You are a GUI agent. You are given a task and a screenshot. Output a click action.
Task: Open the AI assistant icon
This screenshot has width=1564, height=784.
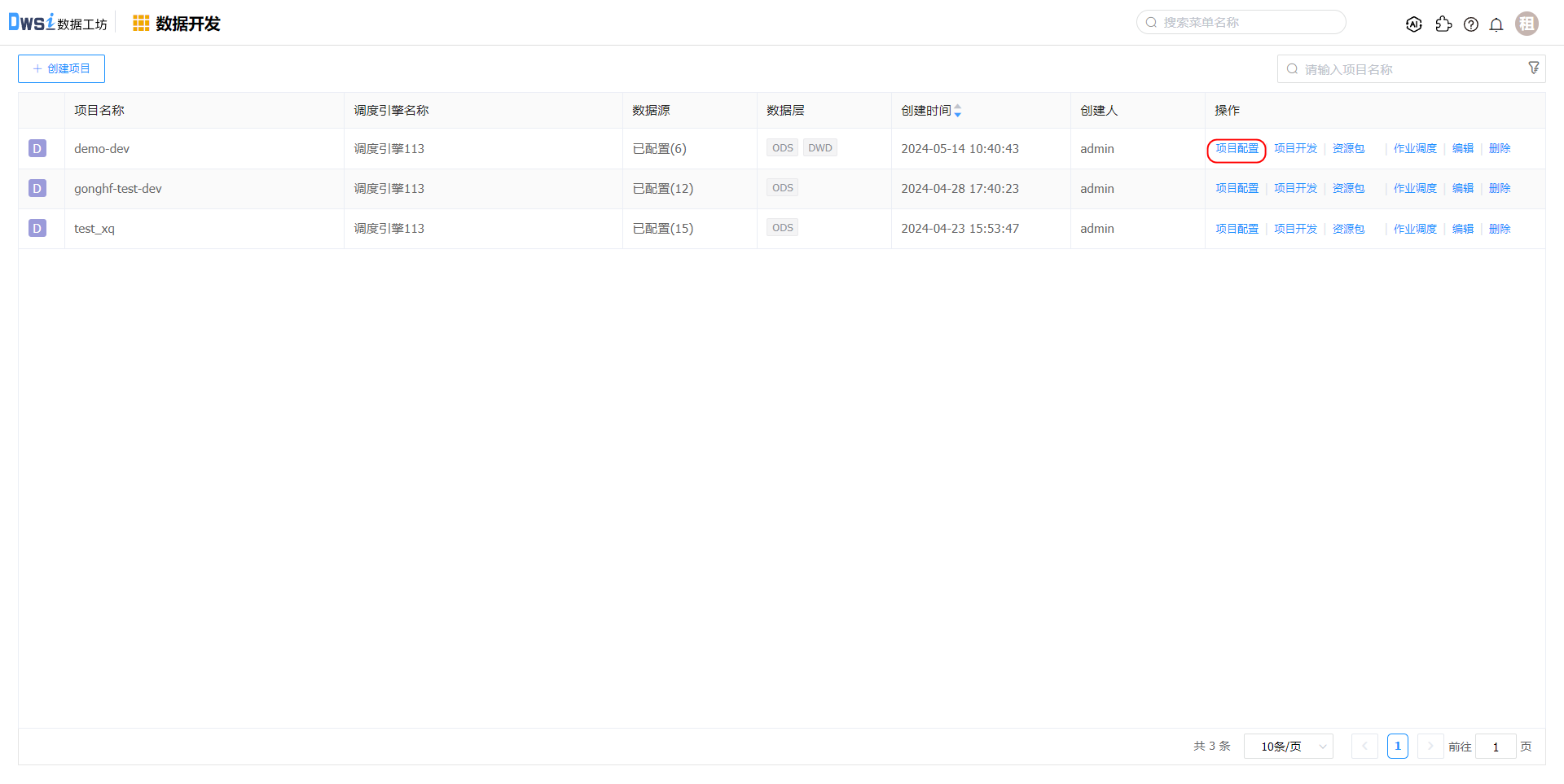click(x=1414, y=24)
